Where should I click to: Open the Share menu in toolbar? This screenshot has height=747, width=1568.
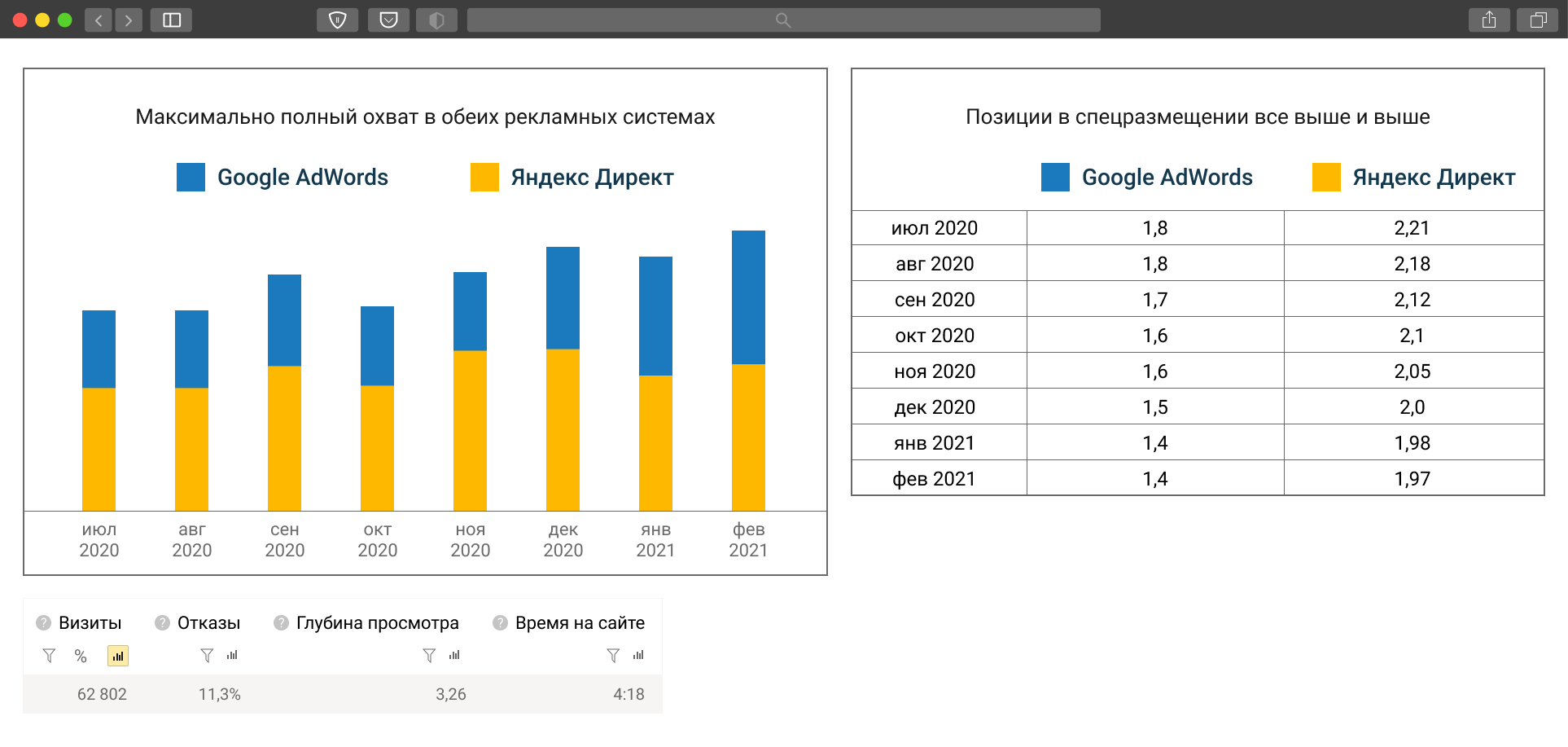tap(1489, 20)
